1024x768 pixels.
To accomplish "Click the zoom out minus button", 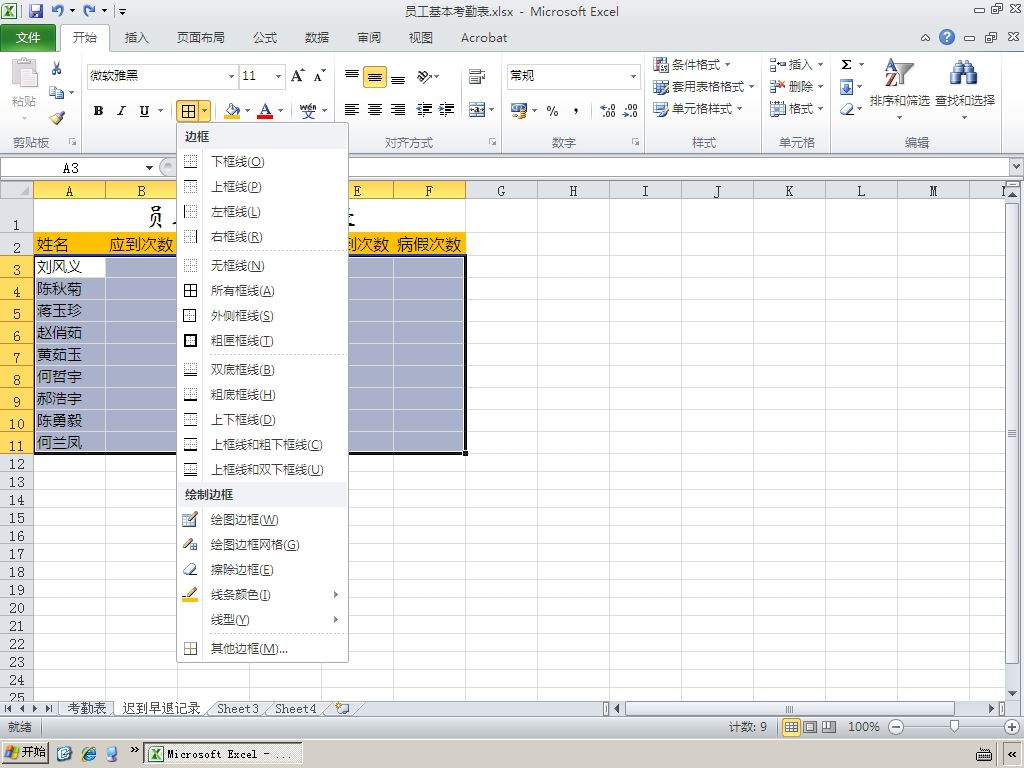I will pos(896,727).
